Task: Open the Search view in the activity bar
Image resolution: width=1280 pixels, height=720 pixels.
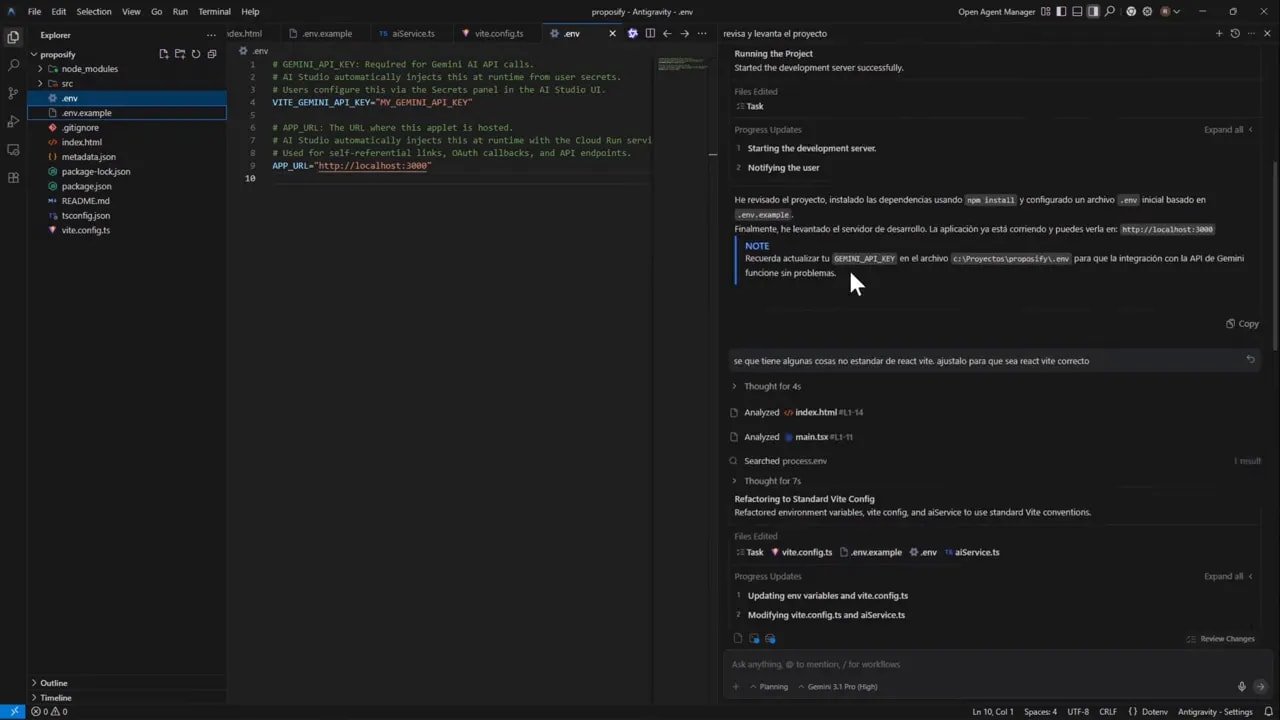Action: pyautogui.click(x=13, y=64)
